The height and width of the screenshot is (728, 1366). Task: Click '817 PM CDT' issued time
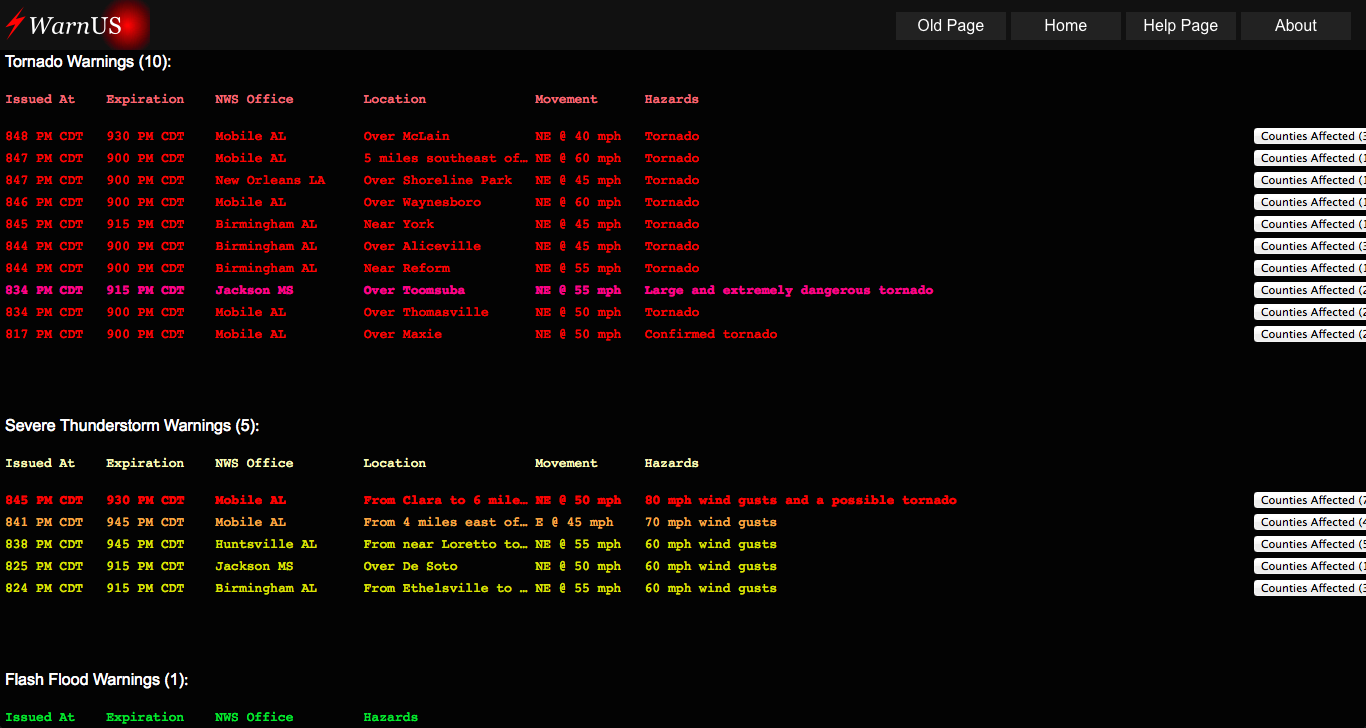click(44, 334)
